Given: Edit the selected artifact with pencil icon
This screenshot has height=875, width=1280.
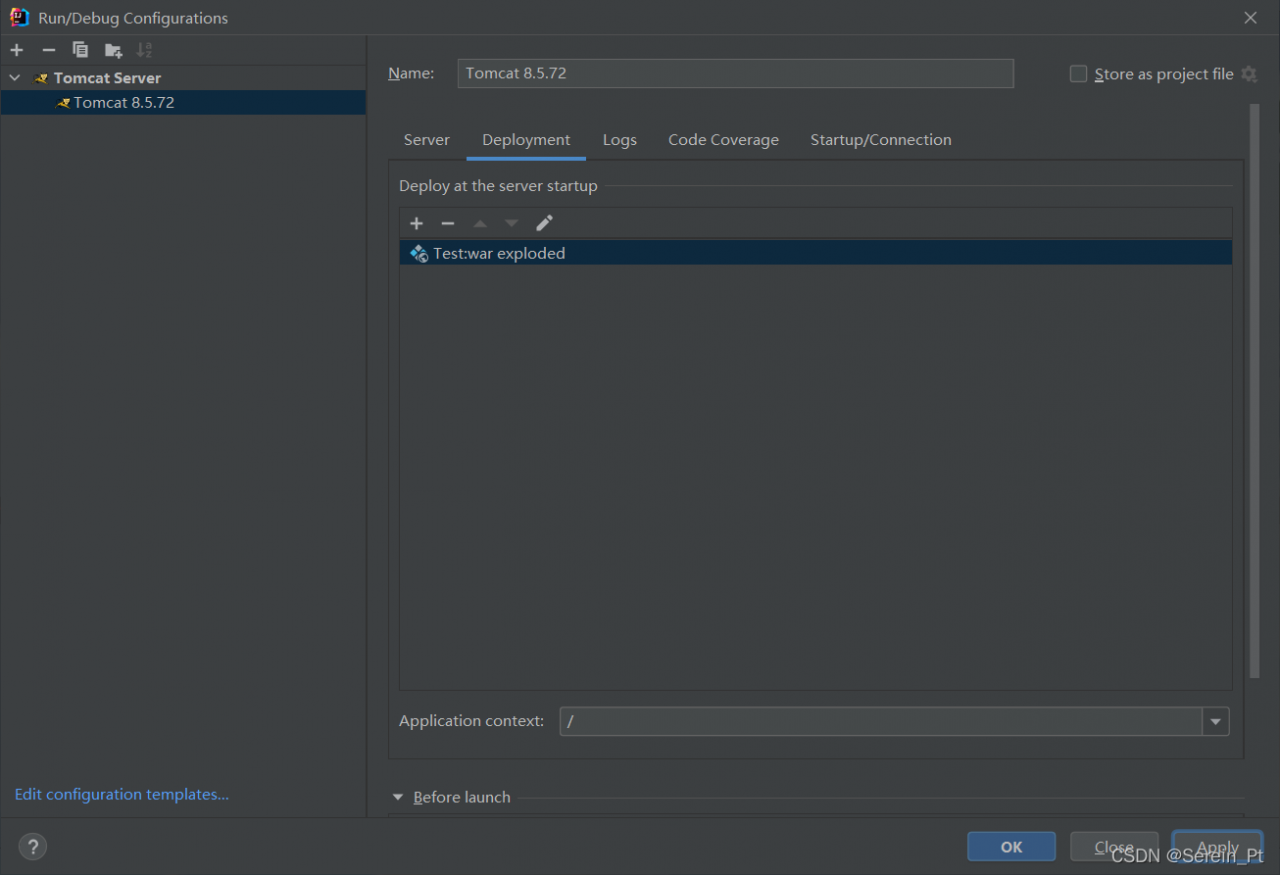Looking at the screenshot, I should coord(544,223).
